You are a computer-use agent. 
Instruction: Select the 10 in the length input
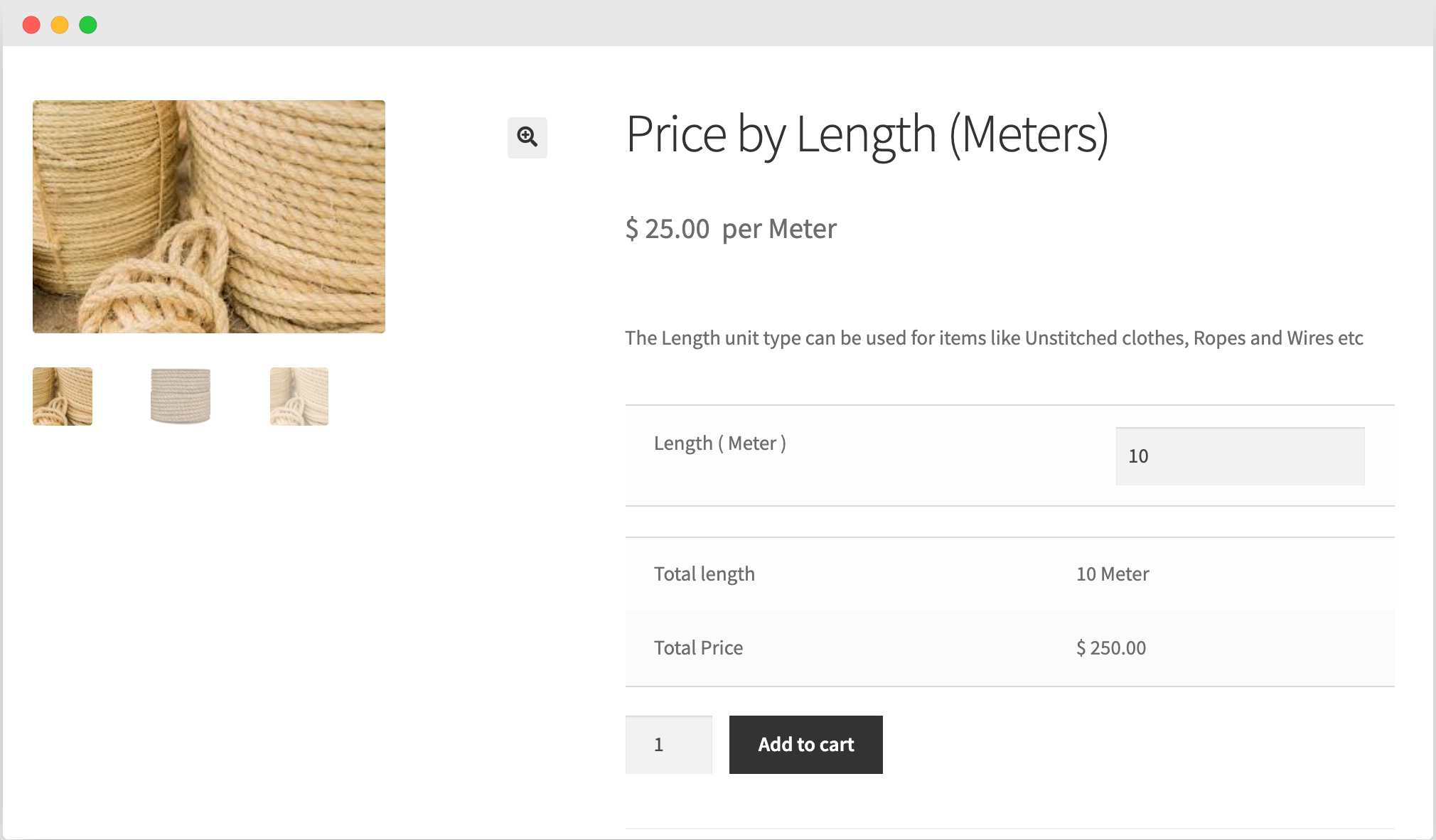(1139, 456)
